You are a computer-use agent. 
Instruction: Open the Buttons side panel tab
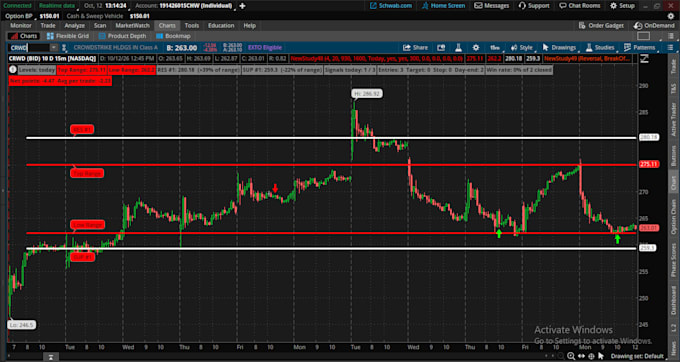[673, 155]
